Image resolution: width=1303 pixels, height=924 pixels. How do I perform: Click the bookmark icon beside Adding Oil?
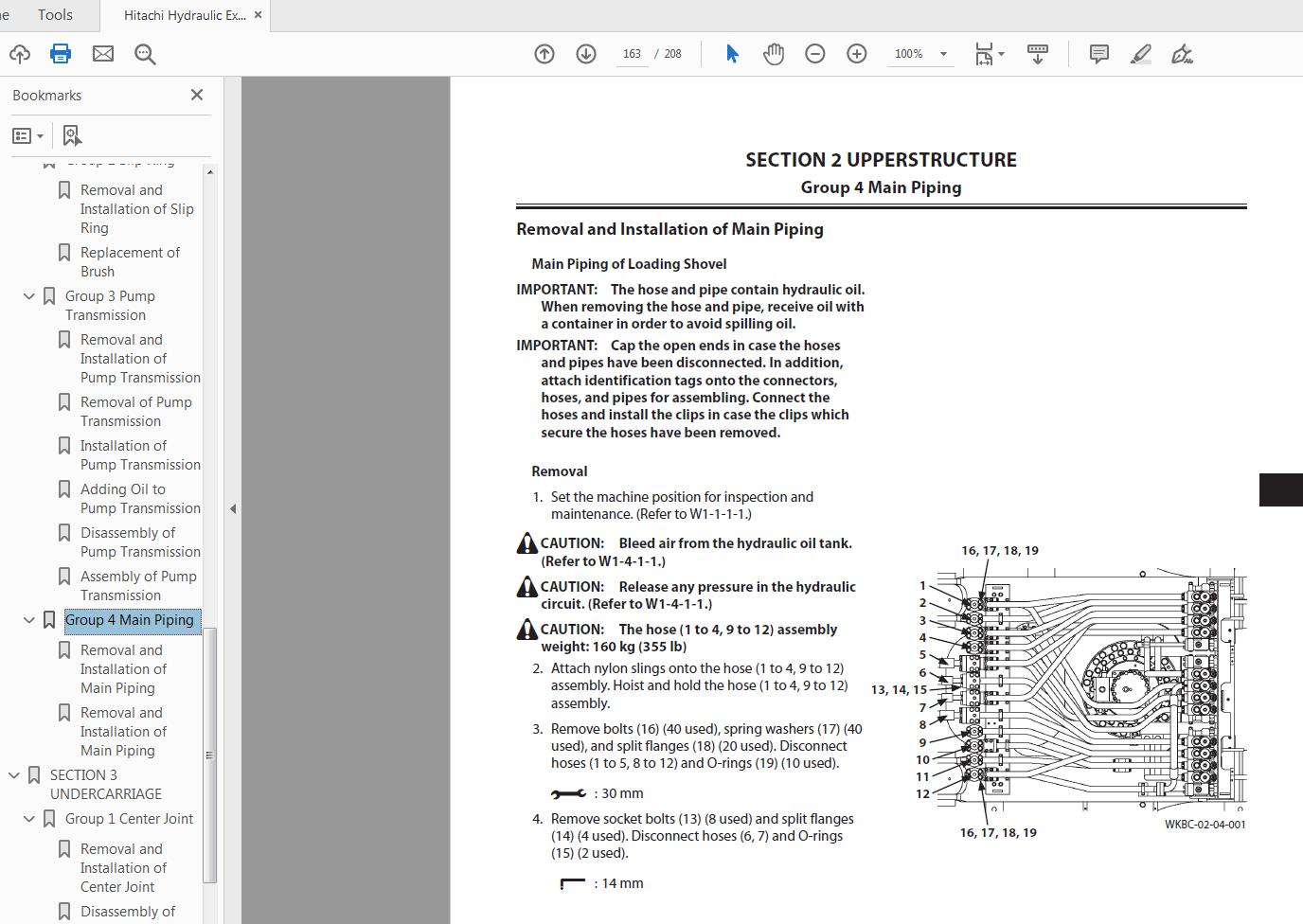64,489
